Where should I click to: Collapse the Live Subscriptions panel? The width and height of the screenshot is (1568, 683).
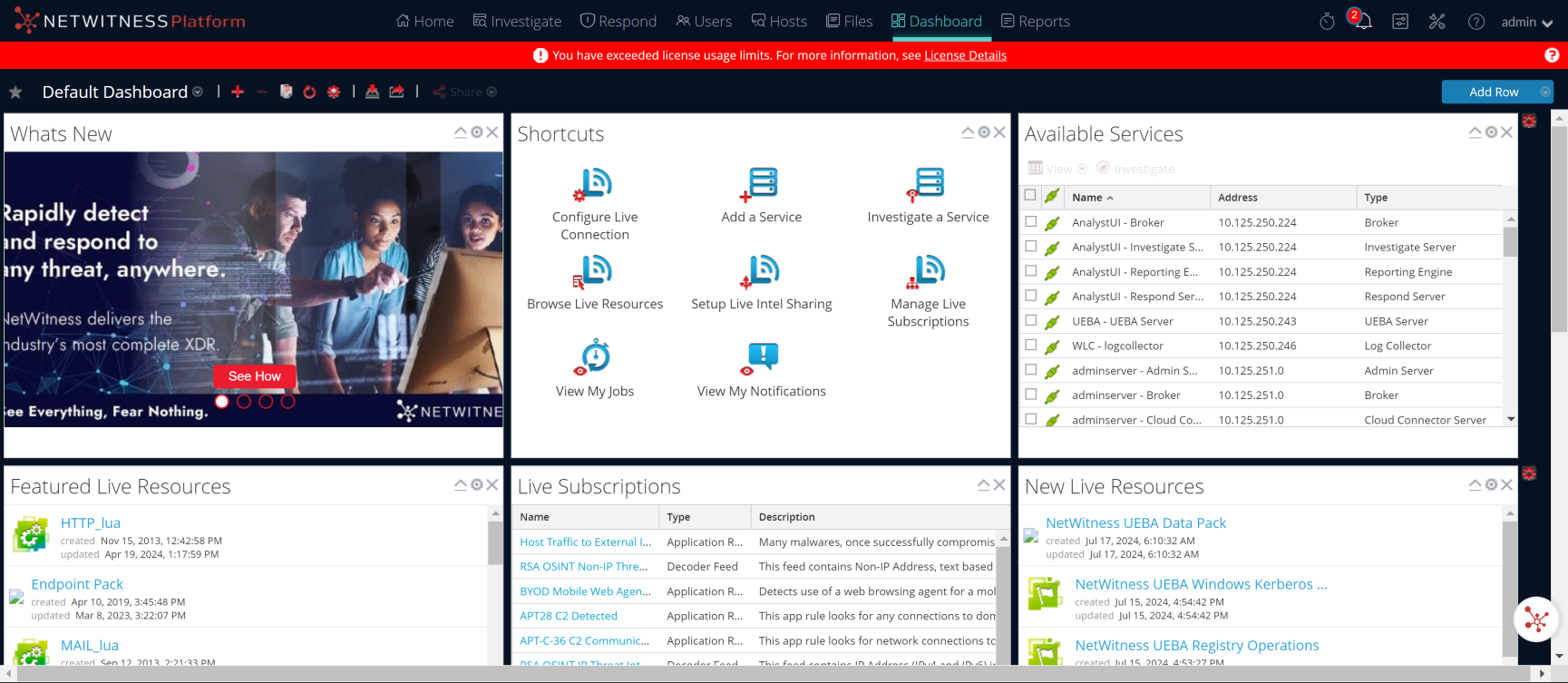pyautogui.click(x=983, y=485)
